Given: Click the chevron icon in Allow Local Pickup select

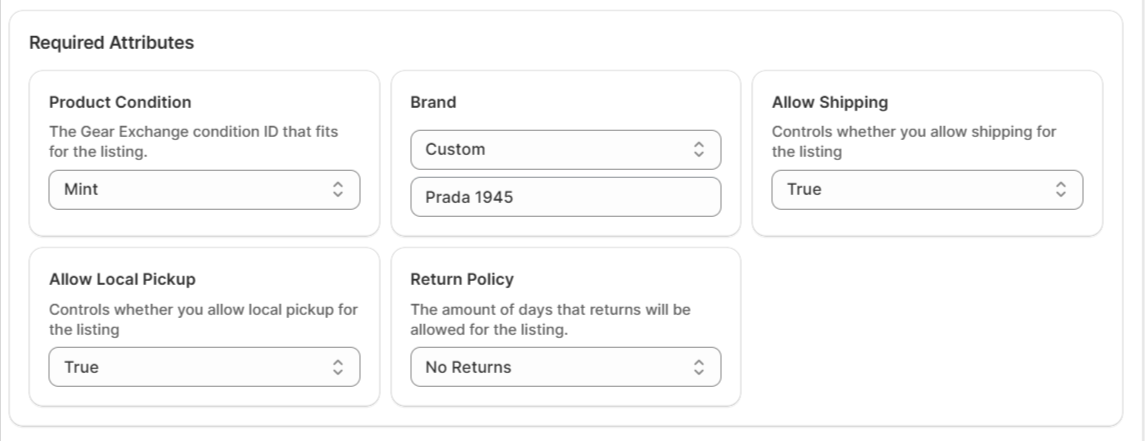Looking at the screenshot, I should coord(337,367).
